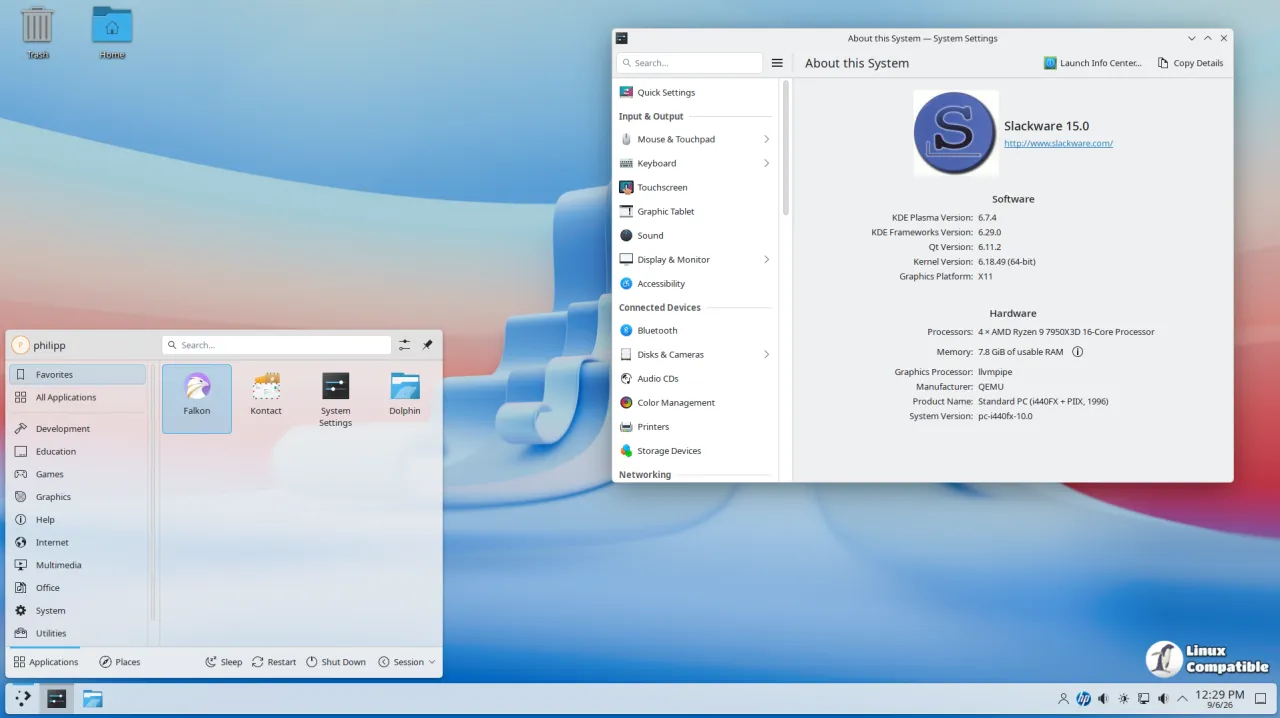Click Copy Details button
The height and width of the screenshot is (718, 1280).
(x=1190, y=63)
